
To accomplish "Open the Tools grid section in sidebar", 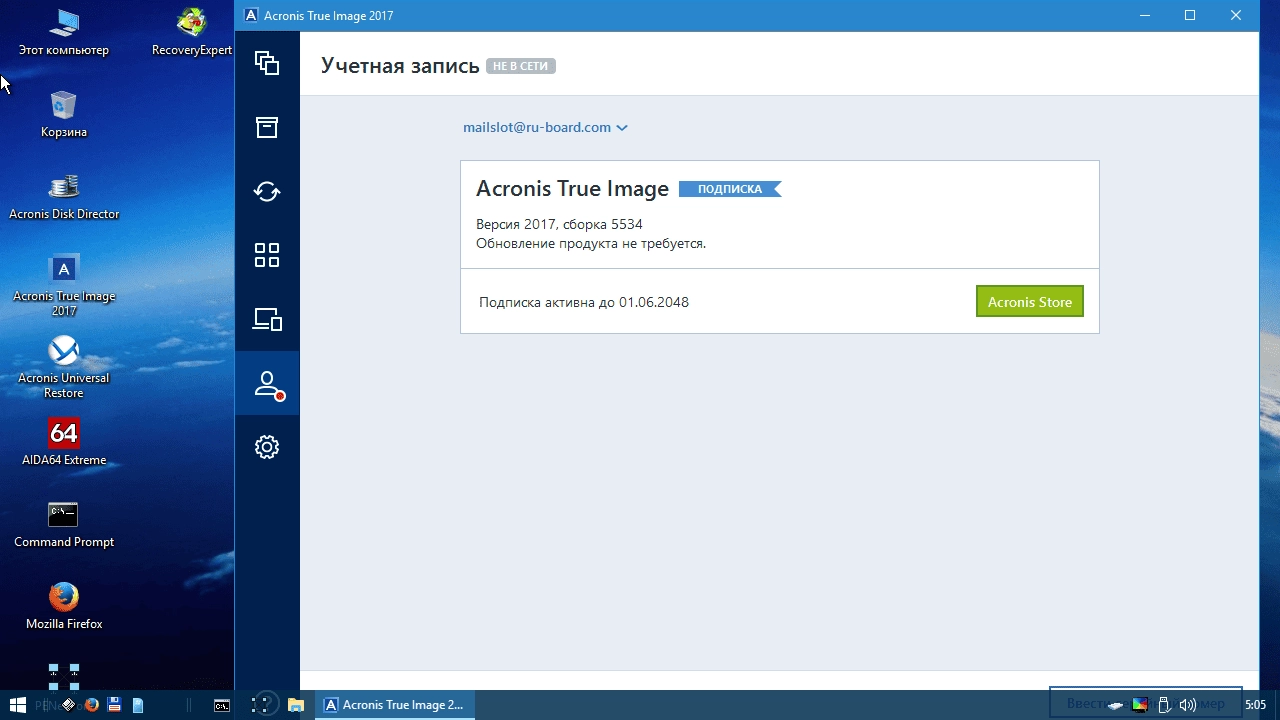I will [267, 255].
